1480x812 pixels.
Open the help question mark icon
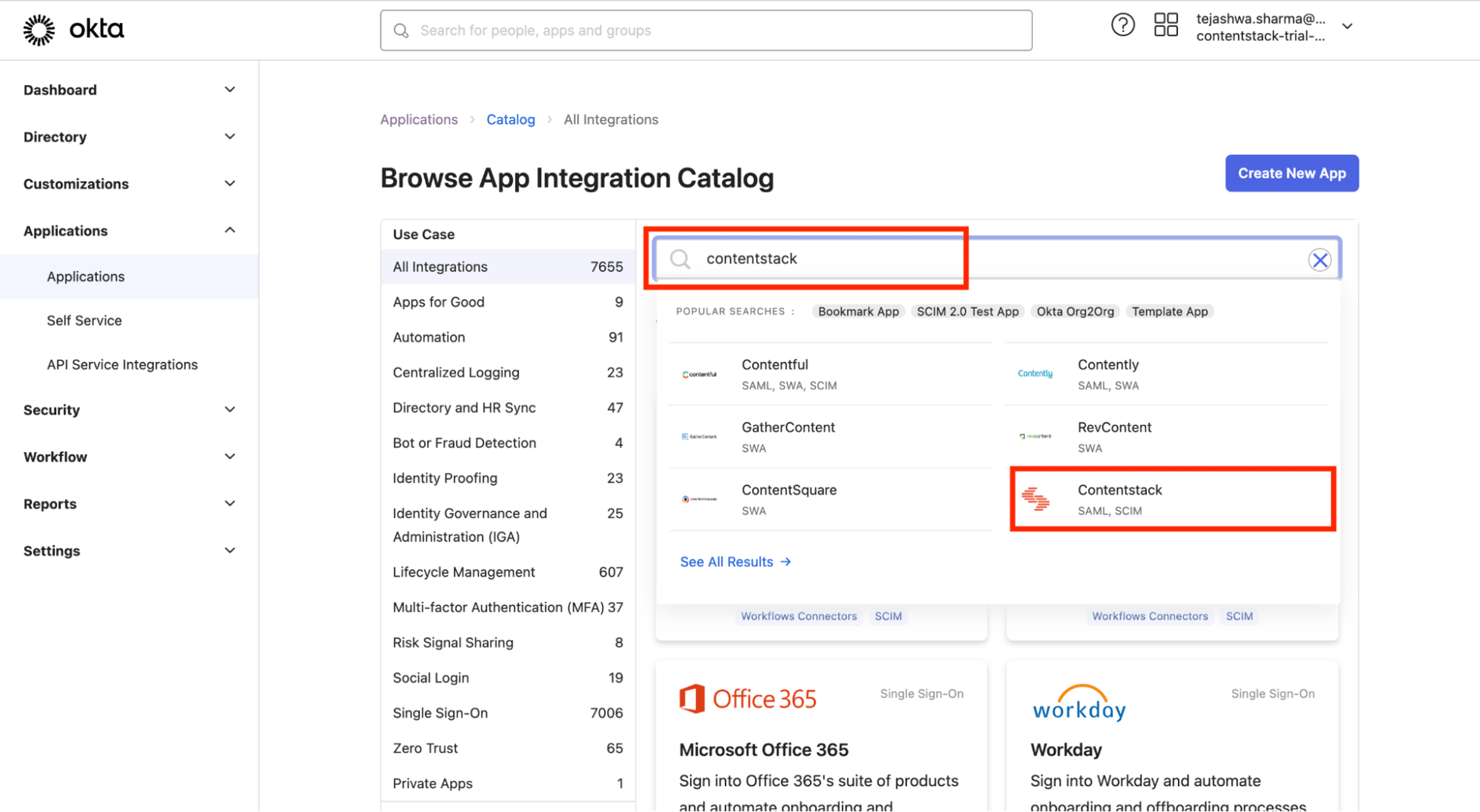point(1122,25)
